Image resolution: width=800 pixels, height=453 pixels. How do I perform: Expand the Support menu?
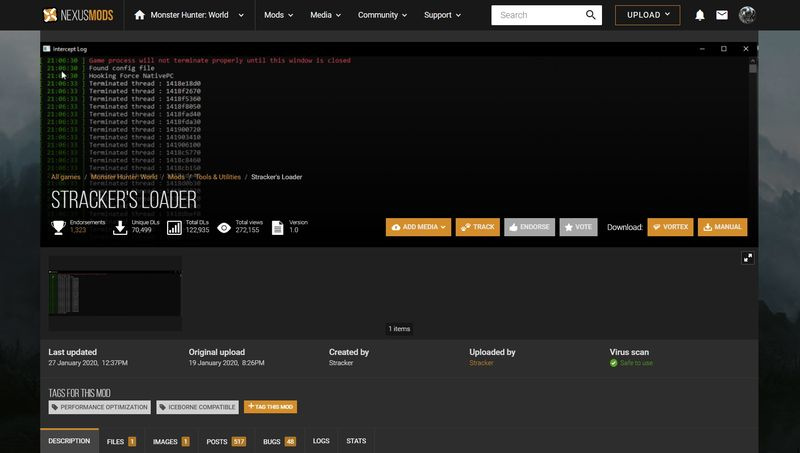tap(442, 15)
